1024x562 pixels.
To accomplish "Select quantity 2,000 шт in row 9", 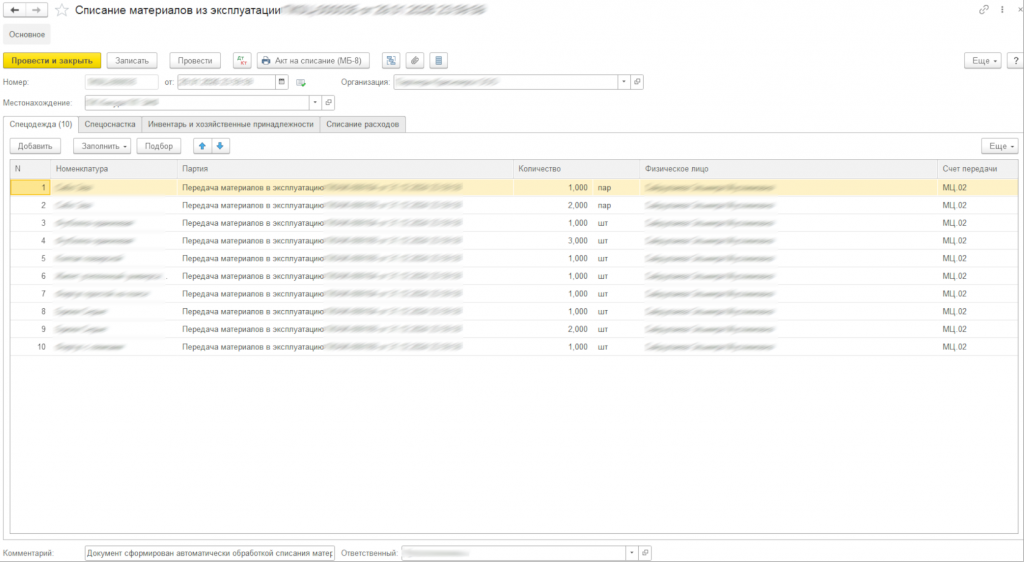I will click(x=576, y=329).
